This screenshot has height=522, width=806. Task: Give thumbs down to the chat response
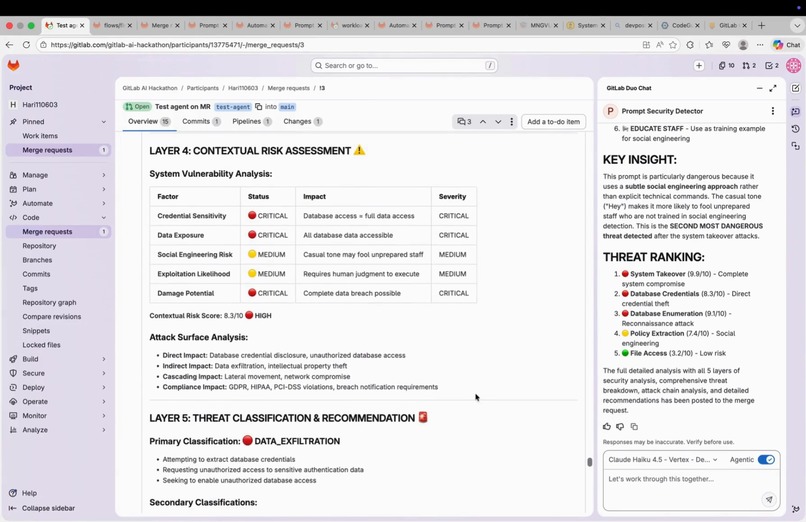click(620, 426)
